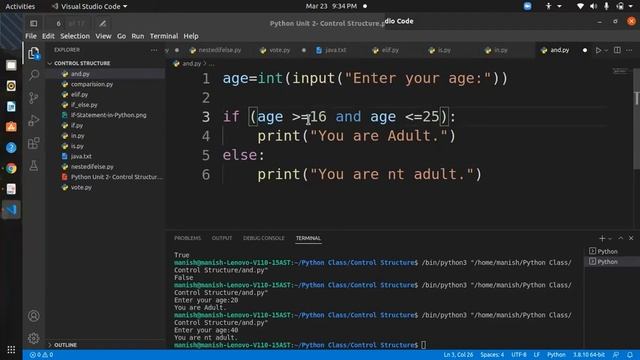Open the Explorer view in activity bar

(x=34, y=53)
